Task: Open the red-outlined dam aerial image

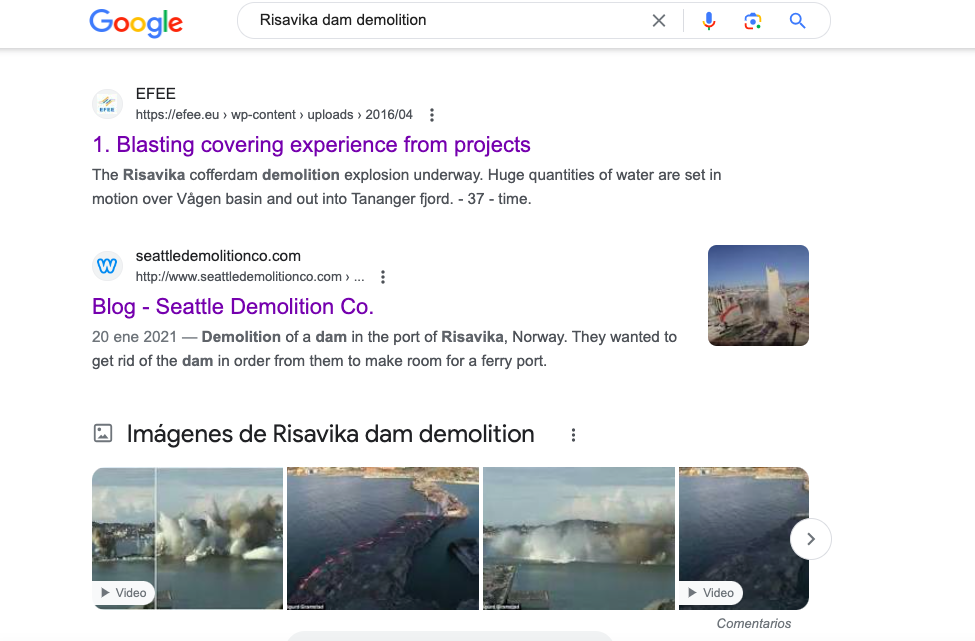Action: (382, 538)
